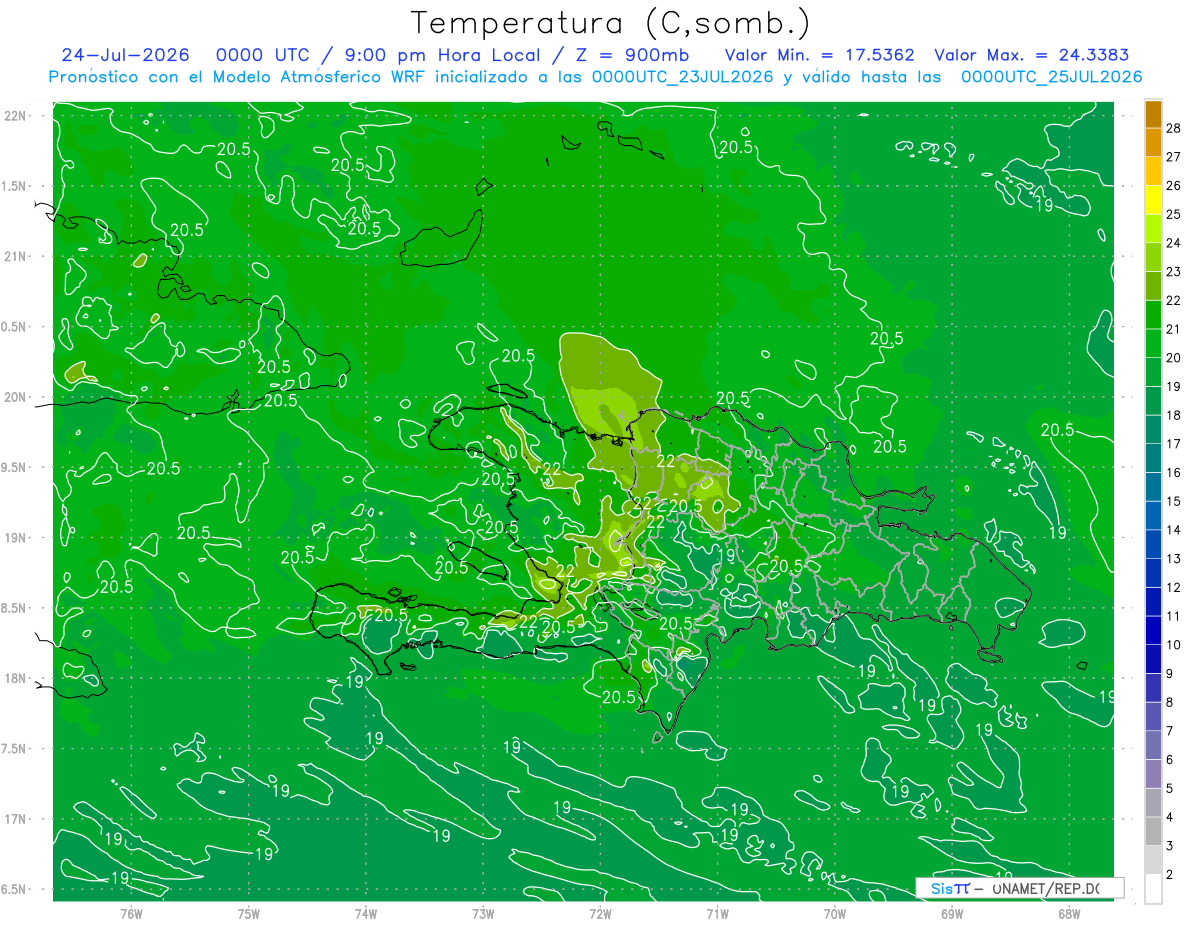Click the "73W" longitude axis label
Screen dimensions: 1200x927
[483, 914]
